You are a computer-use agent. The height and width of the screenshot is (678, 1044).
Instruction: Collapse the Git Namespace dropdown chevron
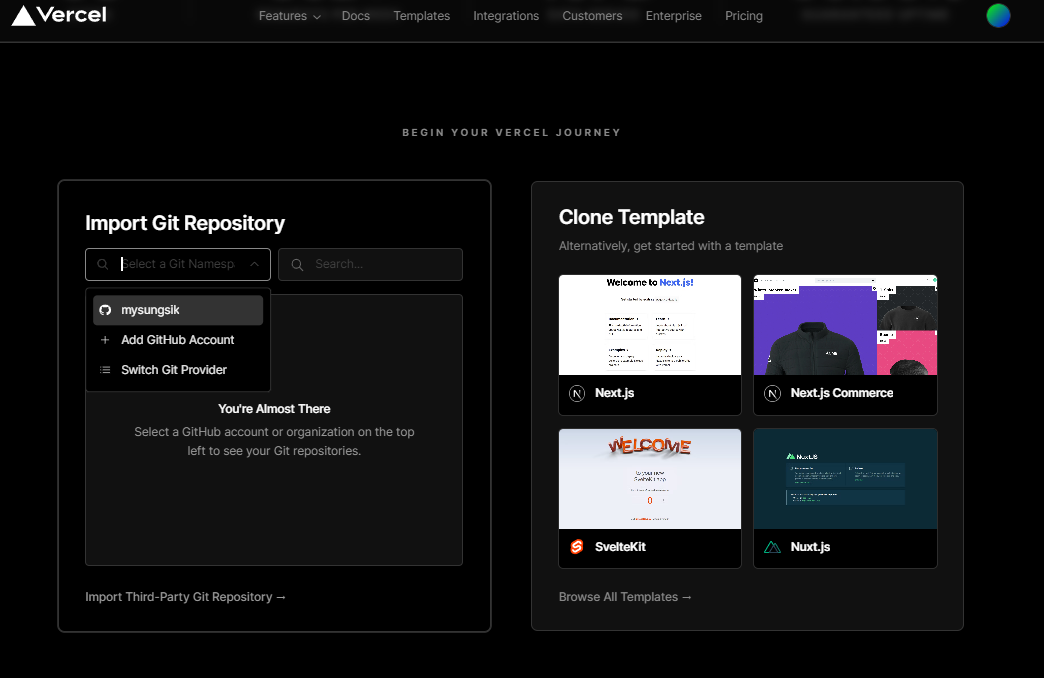[254, 264]
